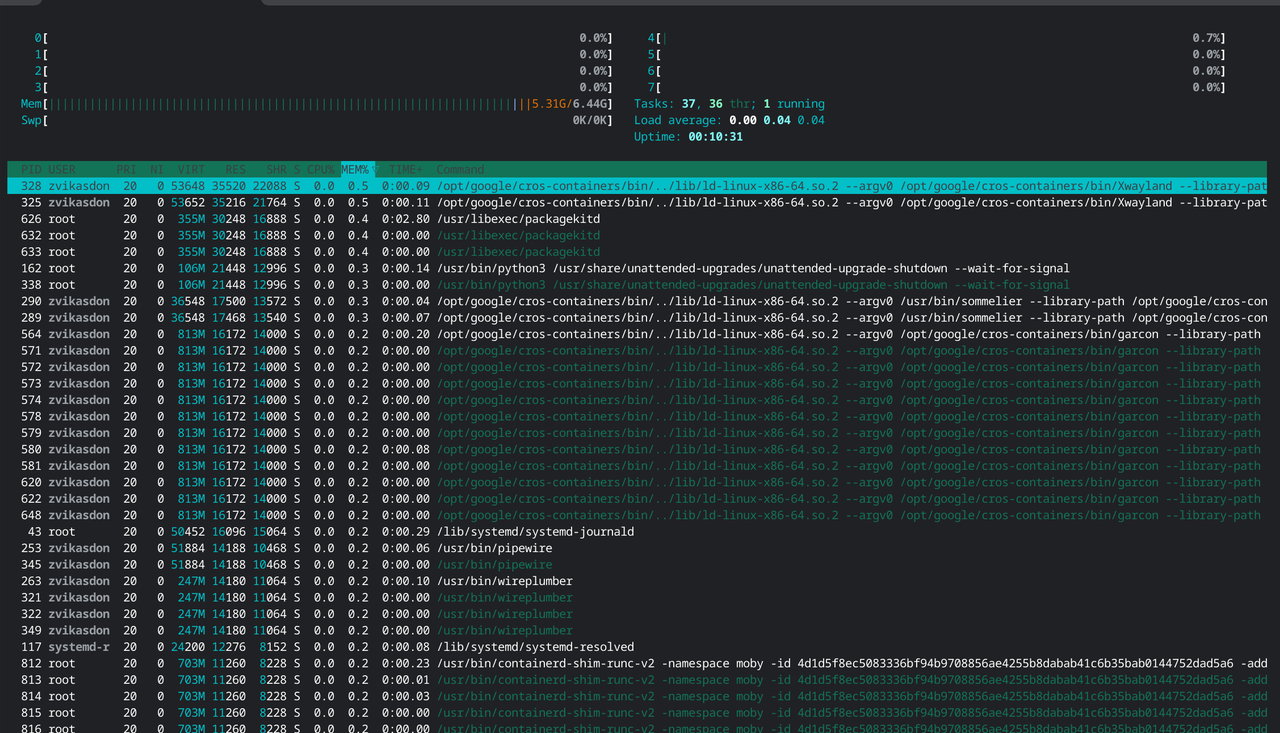Click the highlighted MEM% column header

[357, 170]
